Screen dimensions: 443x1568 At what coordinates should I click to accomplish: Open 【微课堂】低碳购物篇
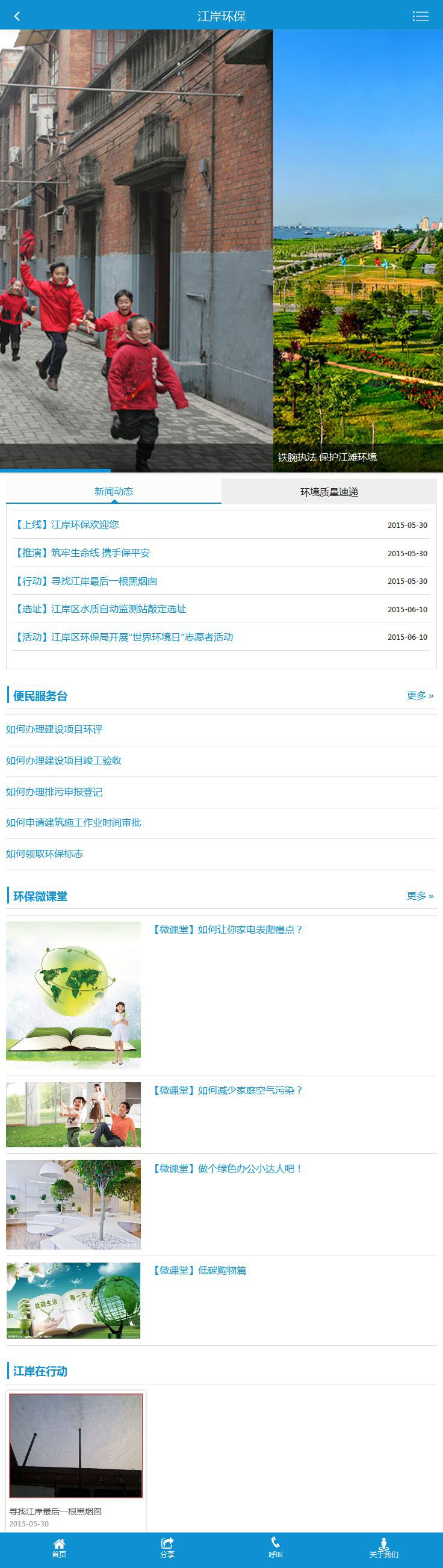(x=199, y=1269)
